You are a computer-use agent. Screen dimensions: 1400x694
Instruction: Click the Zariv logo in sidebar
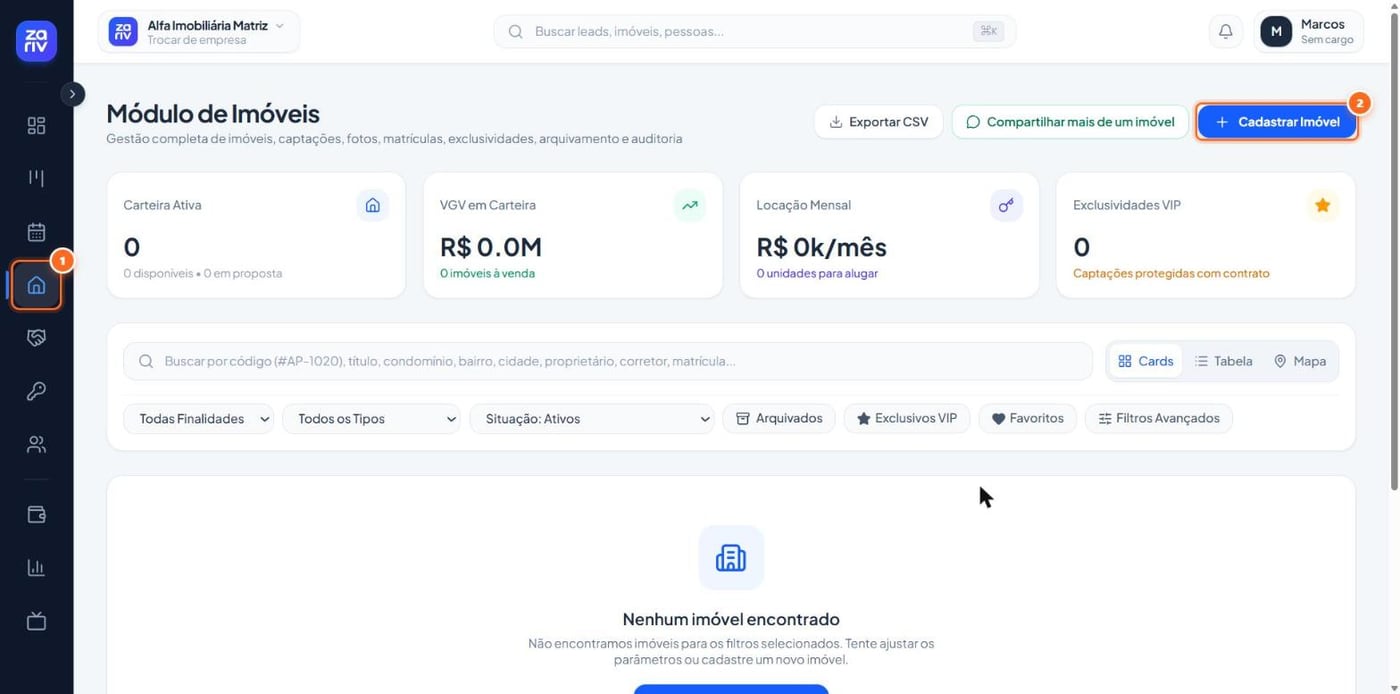coord(36,41)
